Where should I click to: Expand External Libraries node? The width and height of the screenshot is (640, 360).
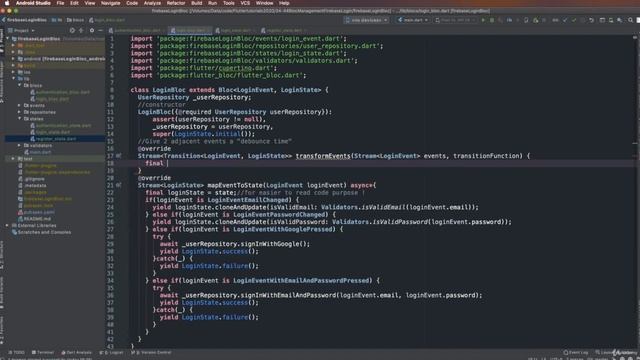coord(7,225)
